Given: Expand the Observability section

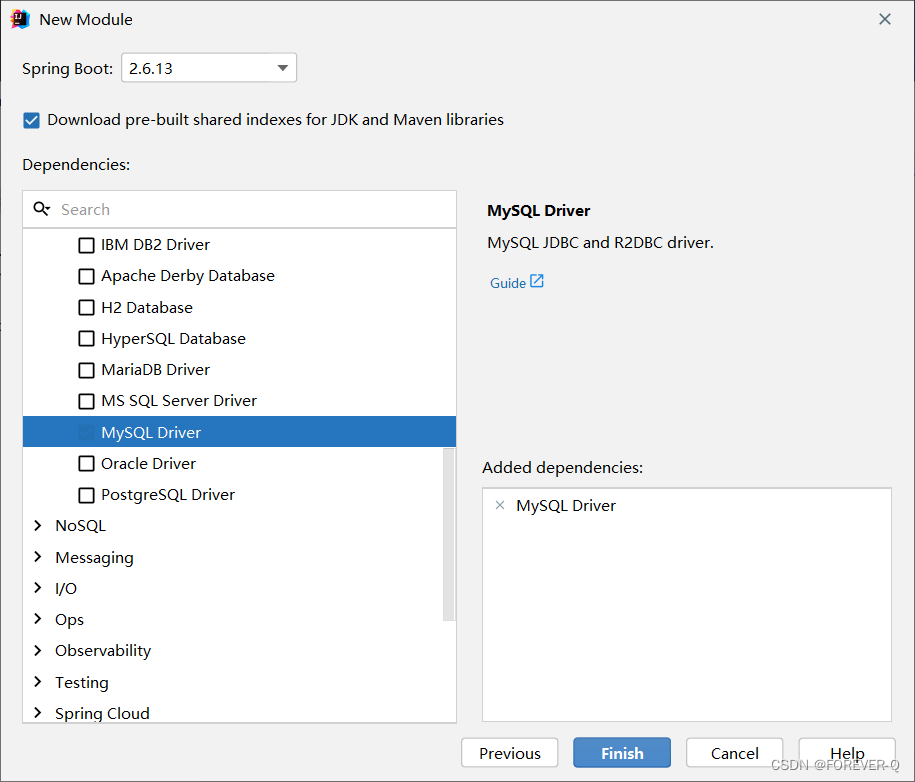Looking at the screenshot, I should click(x=38, y=650).
